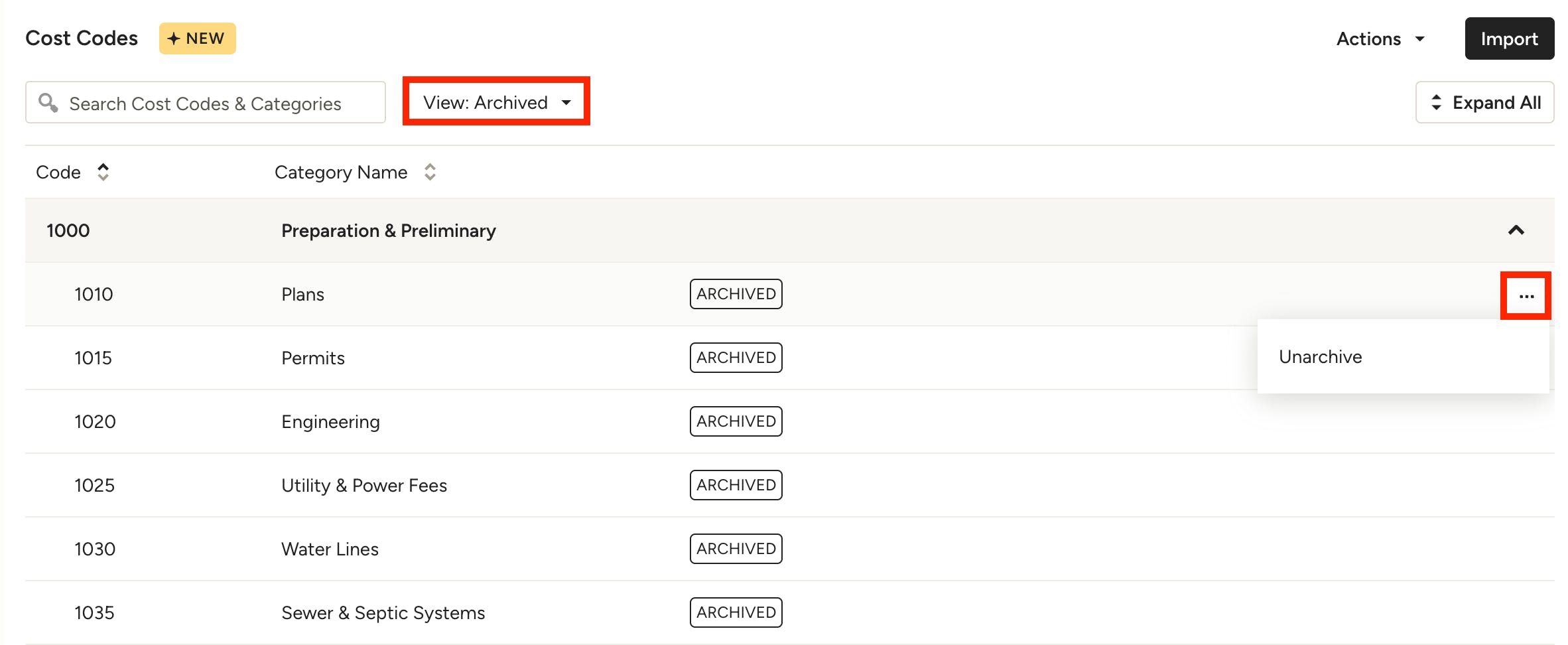Click the three-dot menu on Plans row

[1526, 296]
